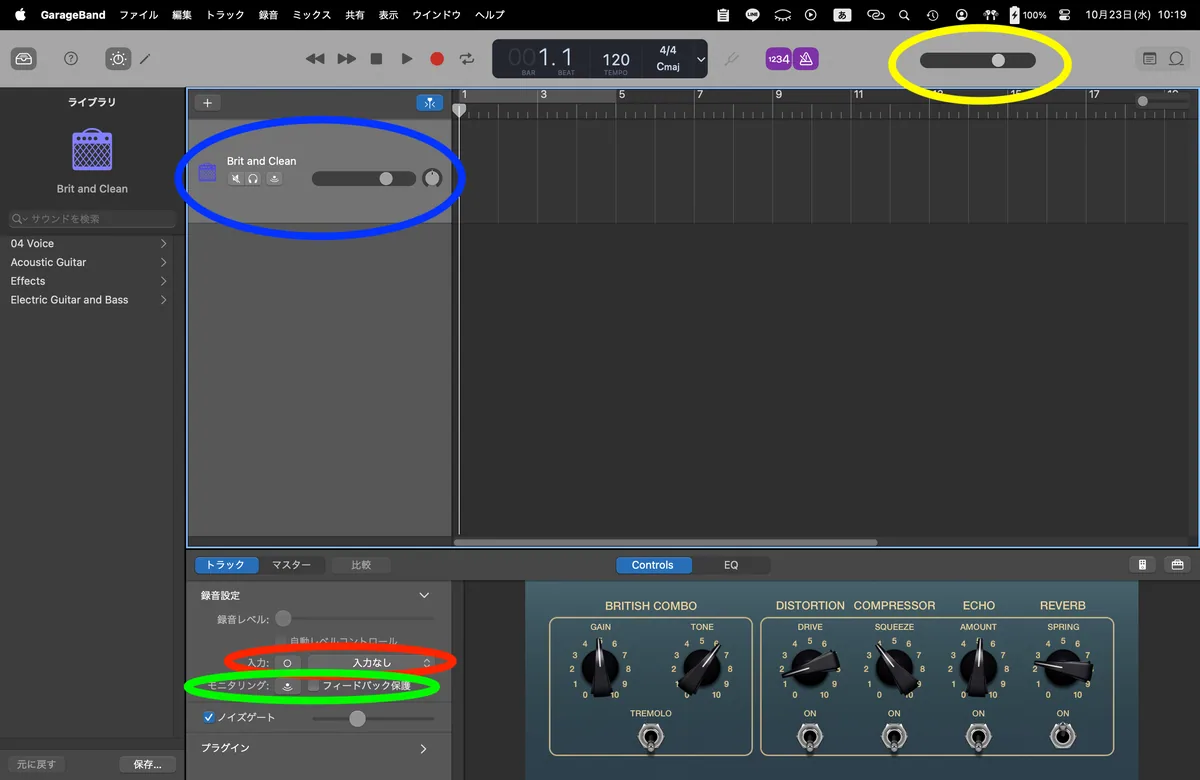Expand the プラグイン section
Viewport: 1200px width, 780px height.
(424, 748)
